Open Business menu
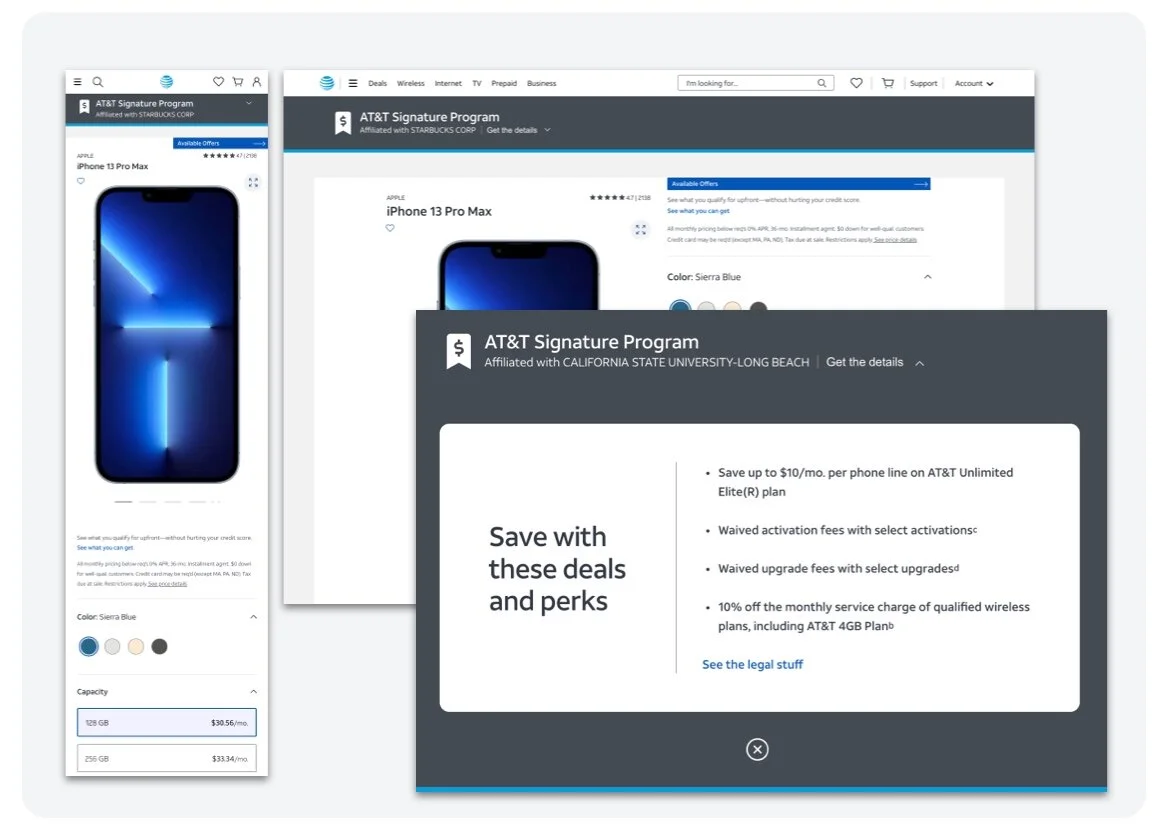This screenshot has height=836, width=1164. pos(541,83)
